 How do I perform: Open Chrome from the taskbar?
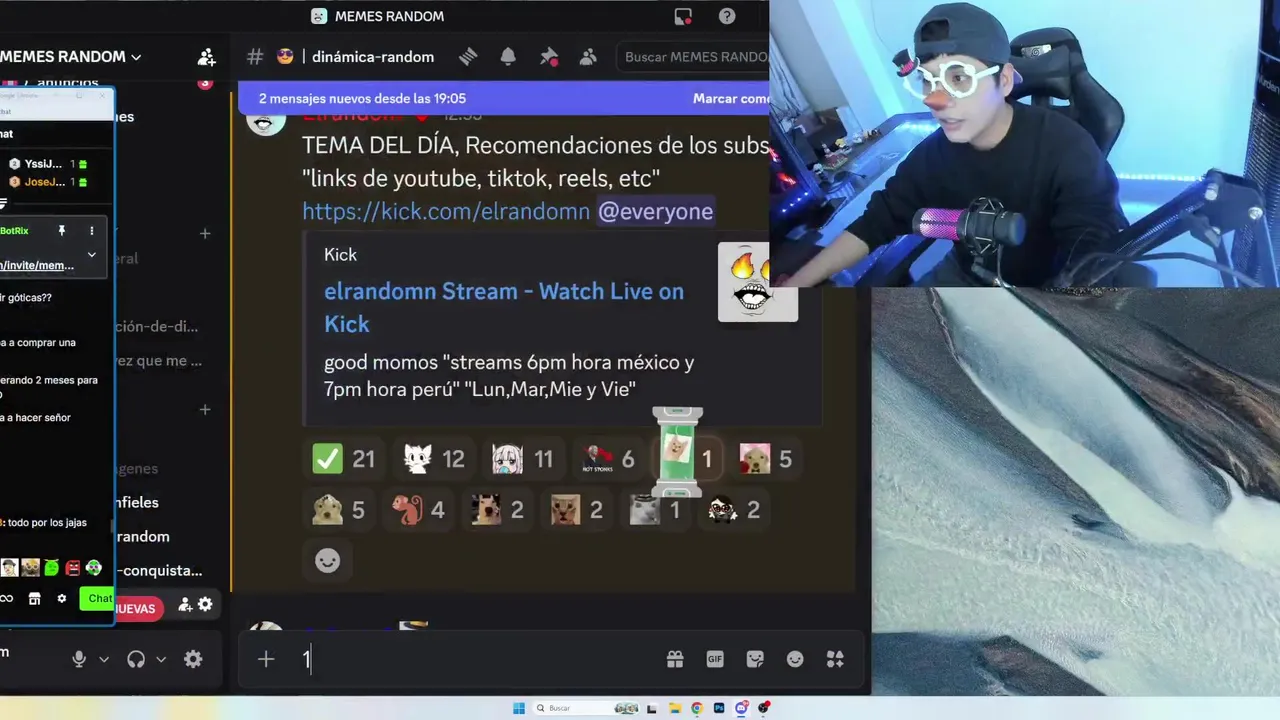click(x=697, y=708)
